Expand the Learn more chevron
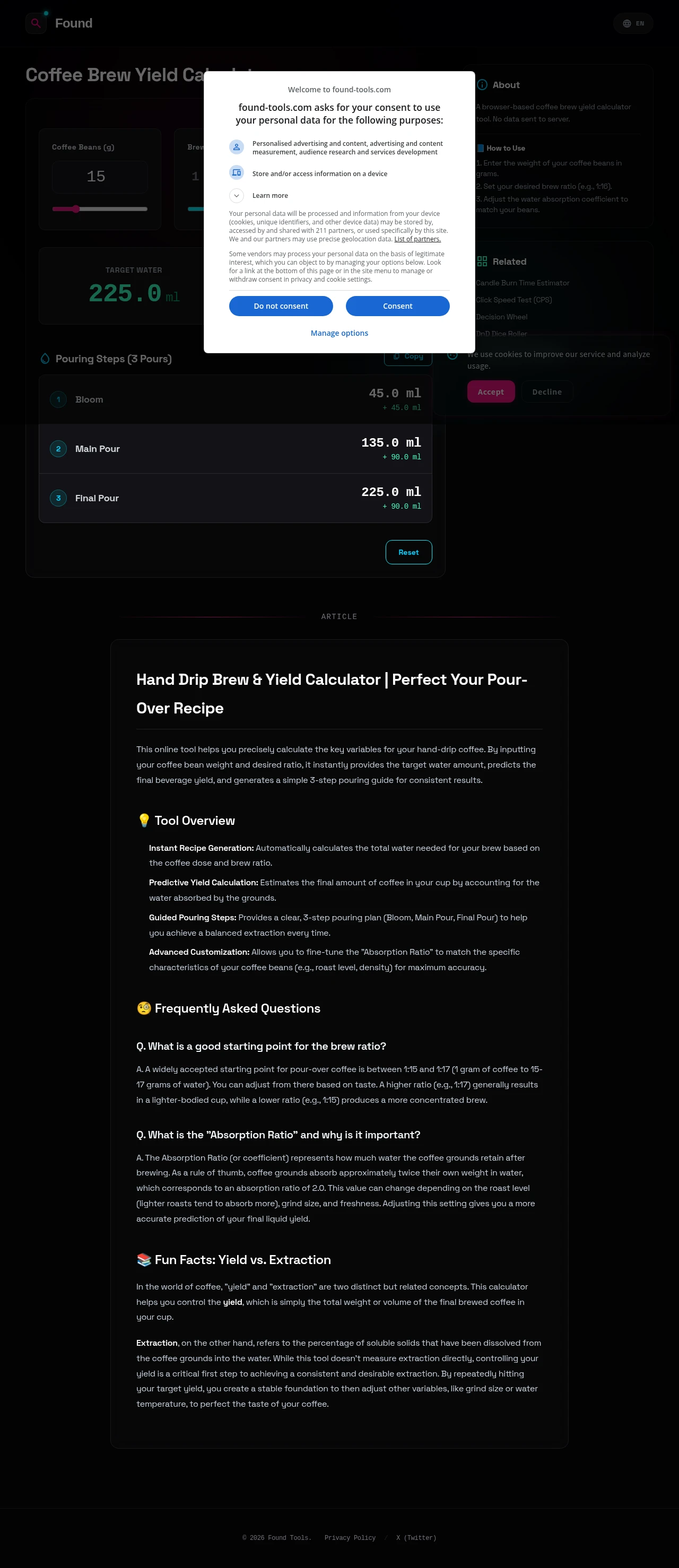The height and width of the screenshot is (1568, 679). 236,195
